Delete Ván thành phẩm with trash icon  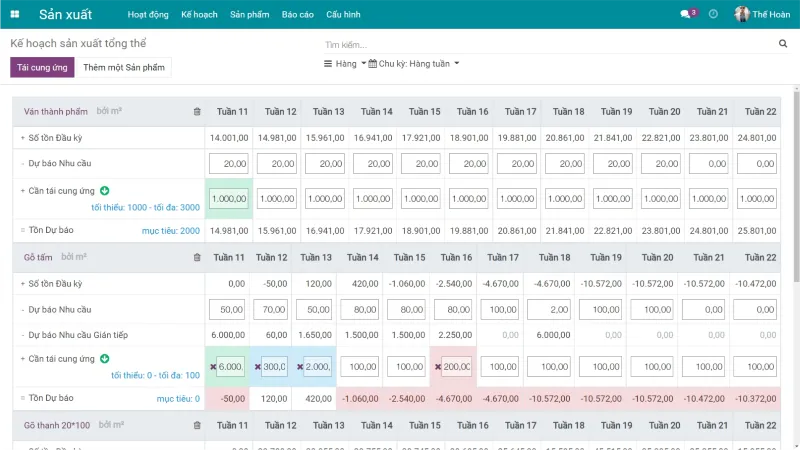(x=197, y=112)
